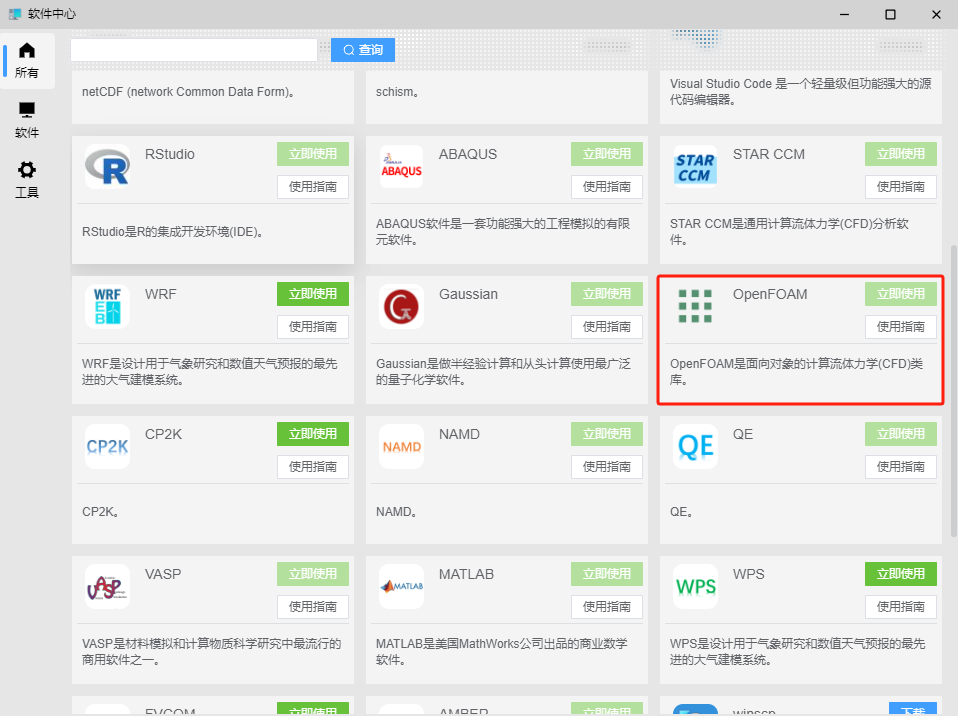Open the OpenFOAM 使用指南 guide

point(901,327)
